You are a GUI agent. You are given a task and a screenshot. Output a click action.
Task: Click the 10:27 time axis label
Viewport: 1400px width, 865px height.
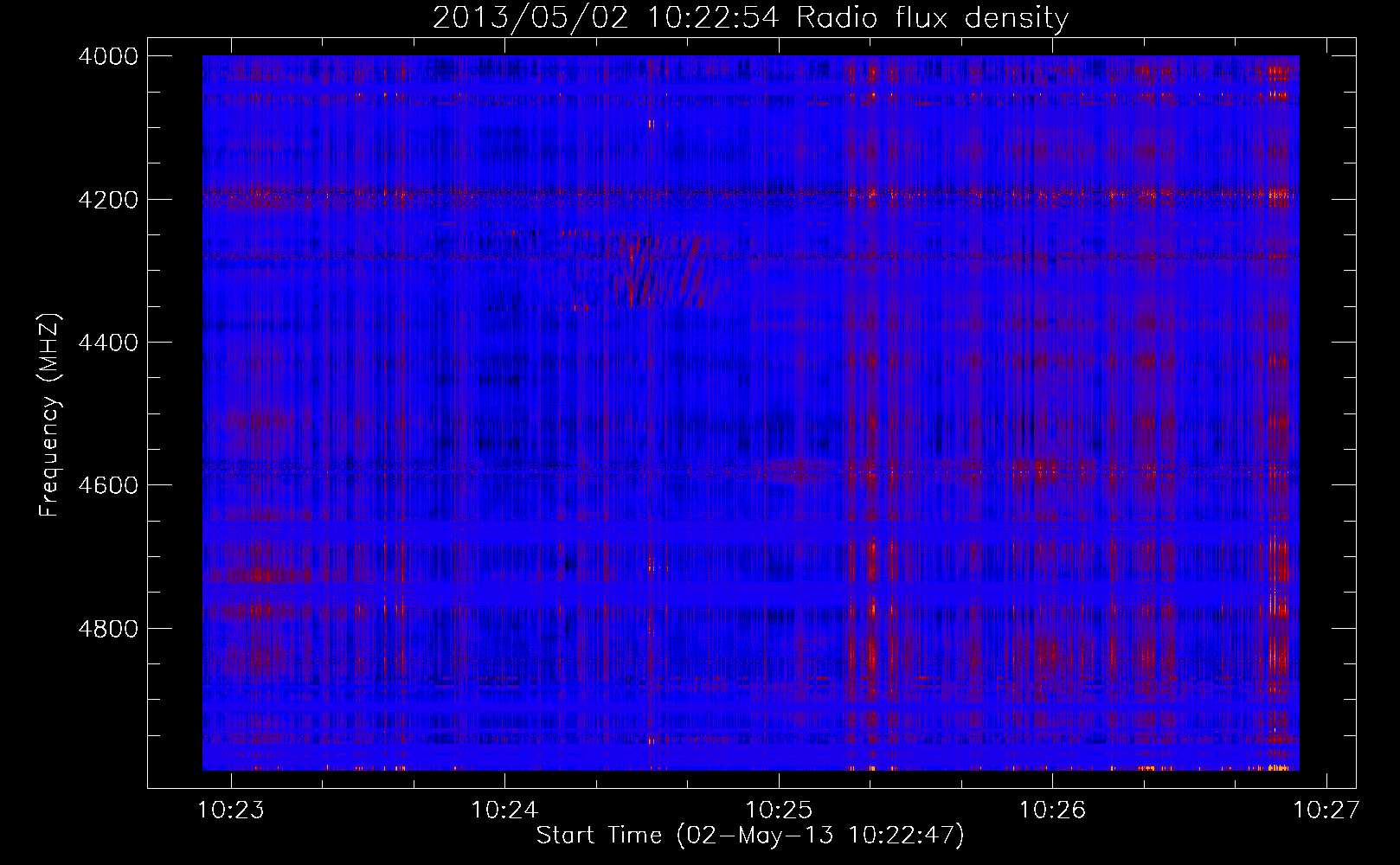click(x=1326, y=811)
